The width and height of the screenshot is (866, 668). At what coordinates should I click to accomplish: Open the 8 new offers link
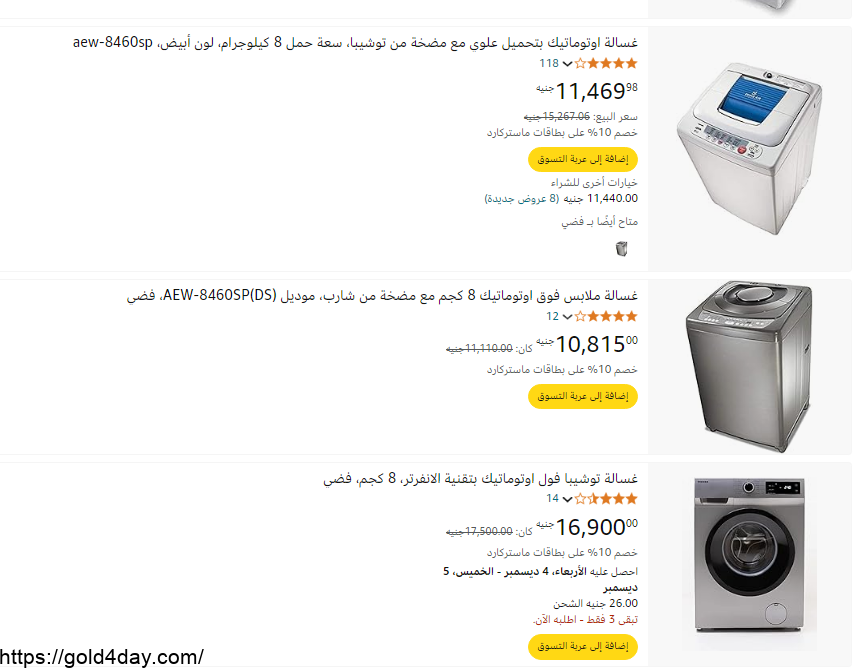coord(522,198)
